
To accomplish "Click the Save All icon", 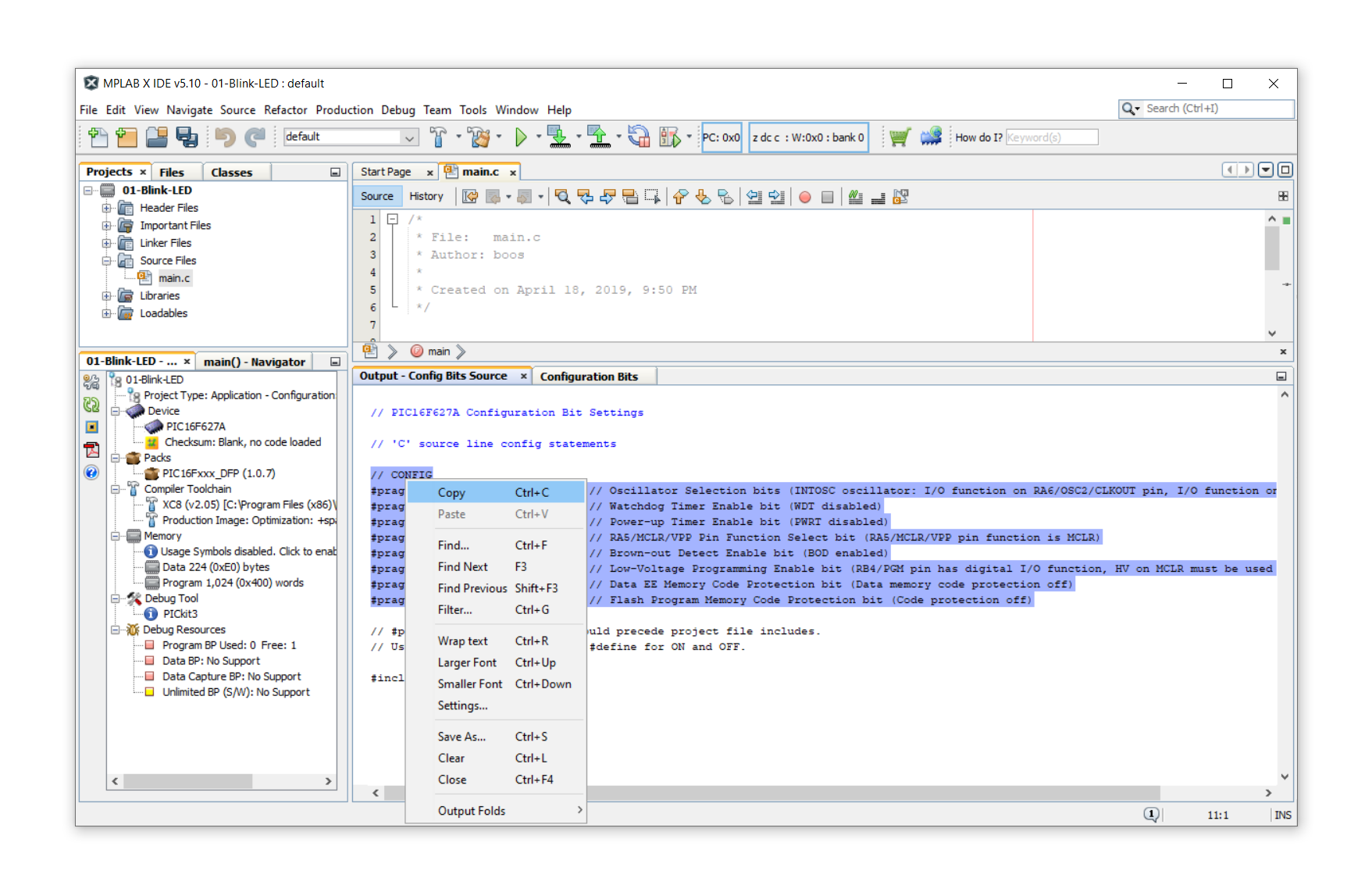I will [187, 137].
